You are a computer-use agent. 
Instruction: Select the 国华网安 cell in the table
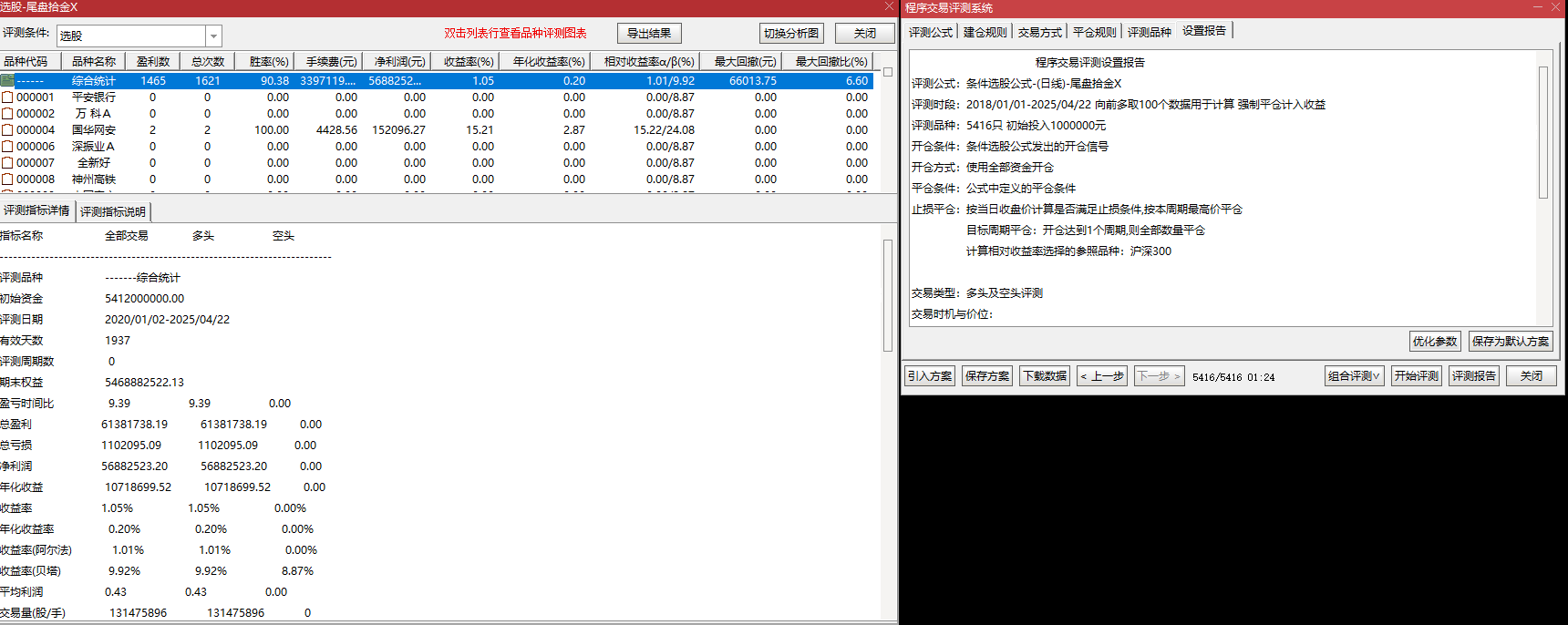(94, 130)
